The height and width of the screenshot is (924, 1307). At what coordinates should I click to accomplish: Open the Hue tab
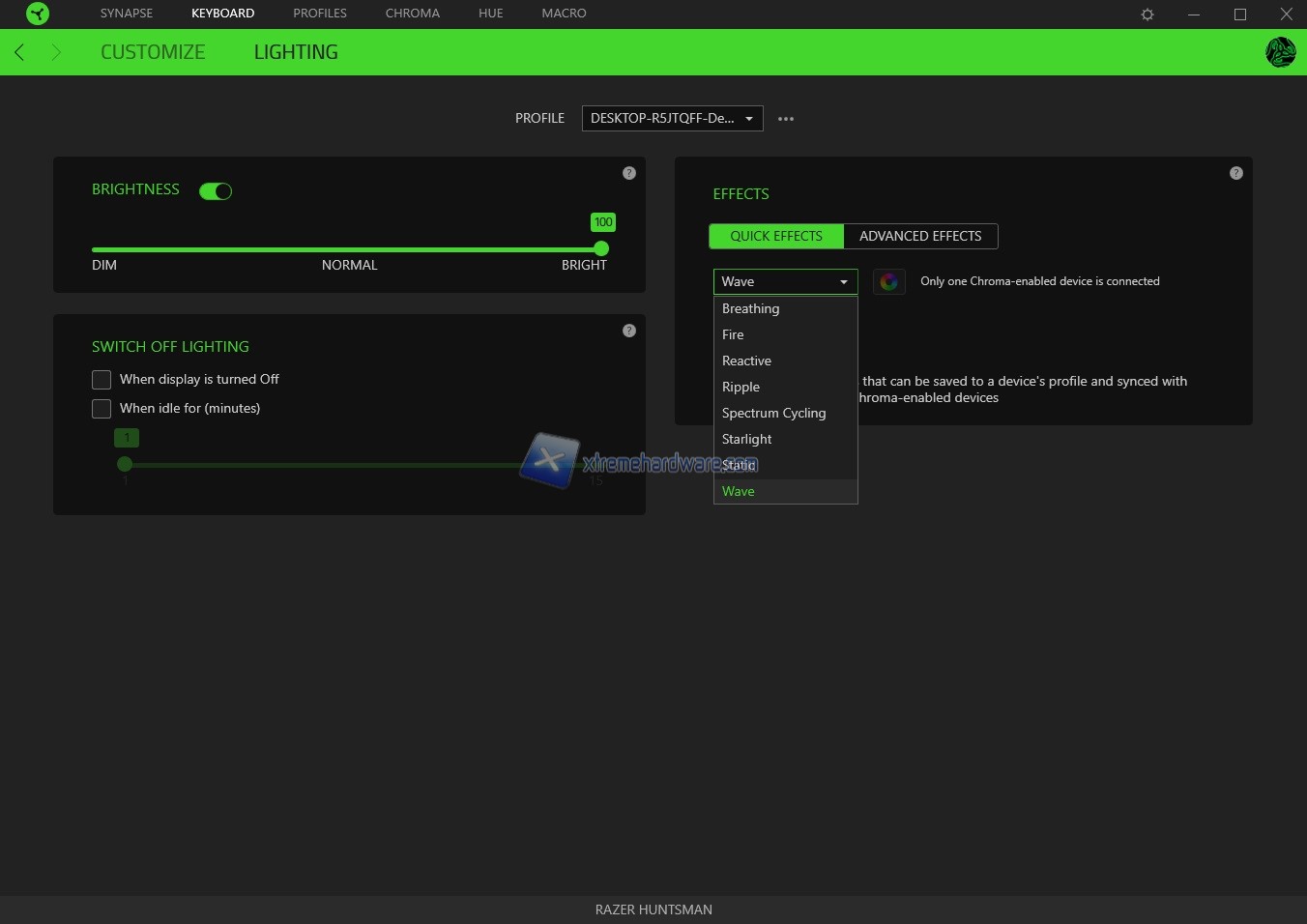point(491,14)
